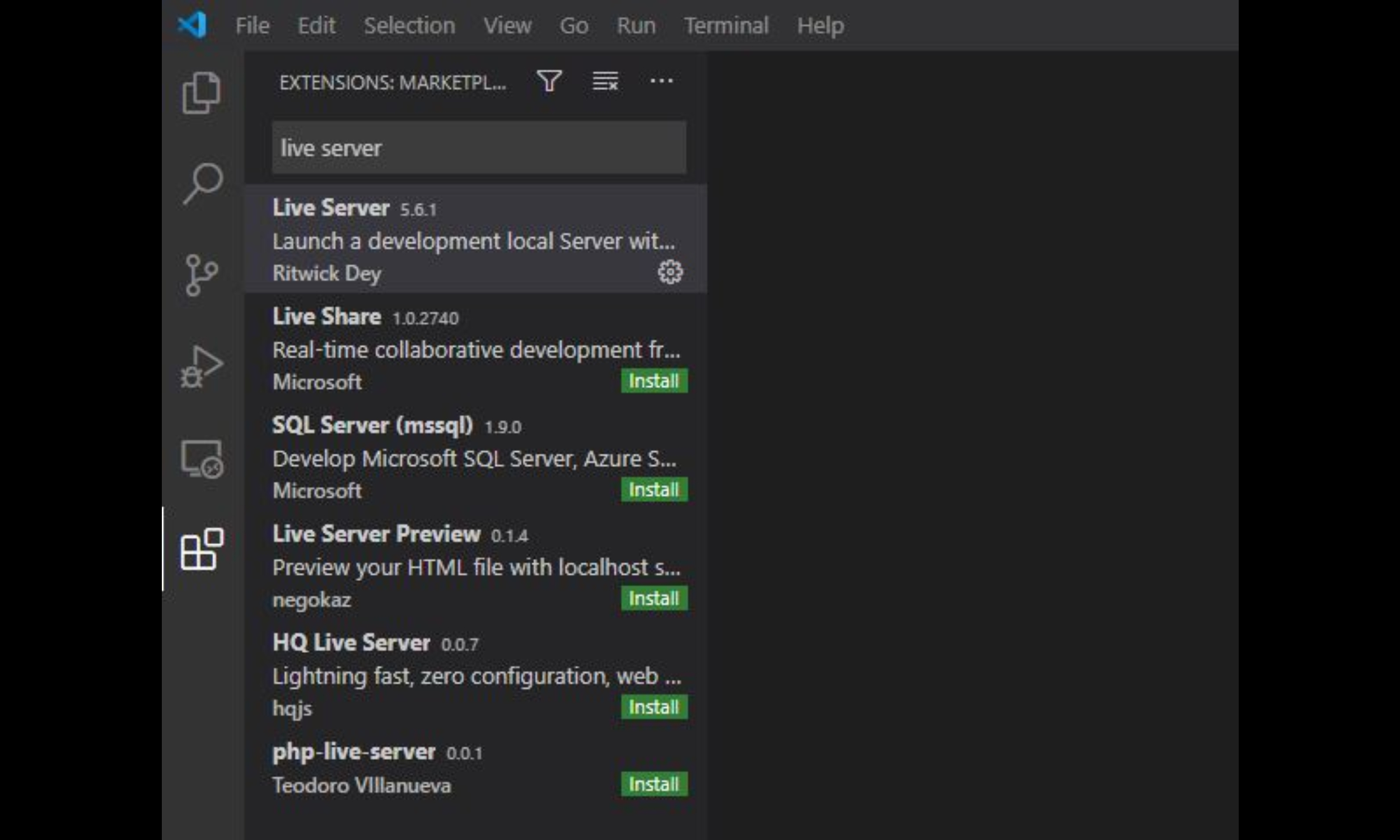Clear extensions search results icon
Image resolution: width=1400 pixels, height=840 pixels.
(605, 82)
